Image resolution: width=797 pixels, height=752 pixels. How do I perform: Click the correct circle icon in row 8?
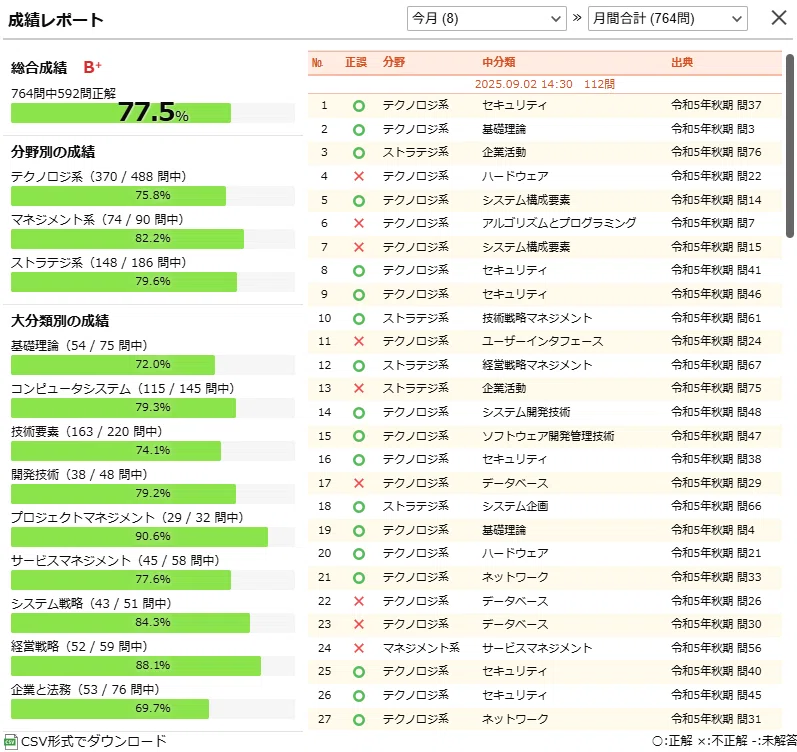(x=359, y=271)
